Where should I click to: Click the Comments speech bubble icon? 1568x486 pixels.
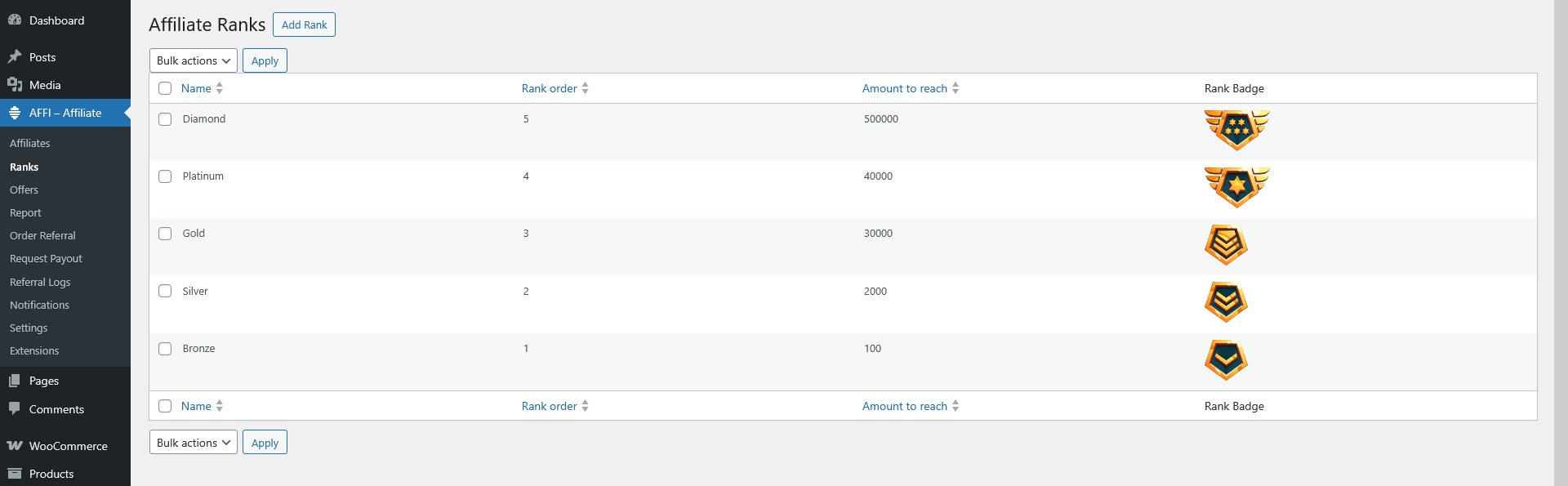(x=15, y=408)
